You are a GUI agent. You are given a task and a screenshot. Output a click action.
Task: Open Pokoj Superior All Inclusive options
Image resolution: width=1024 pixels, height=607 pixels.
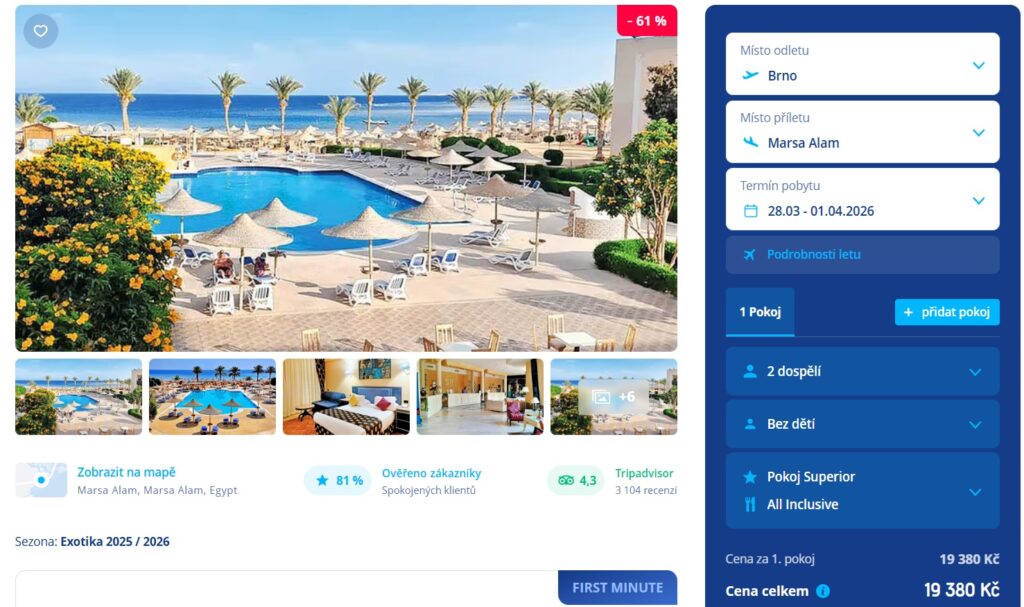862,491
